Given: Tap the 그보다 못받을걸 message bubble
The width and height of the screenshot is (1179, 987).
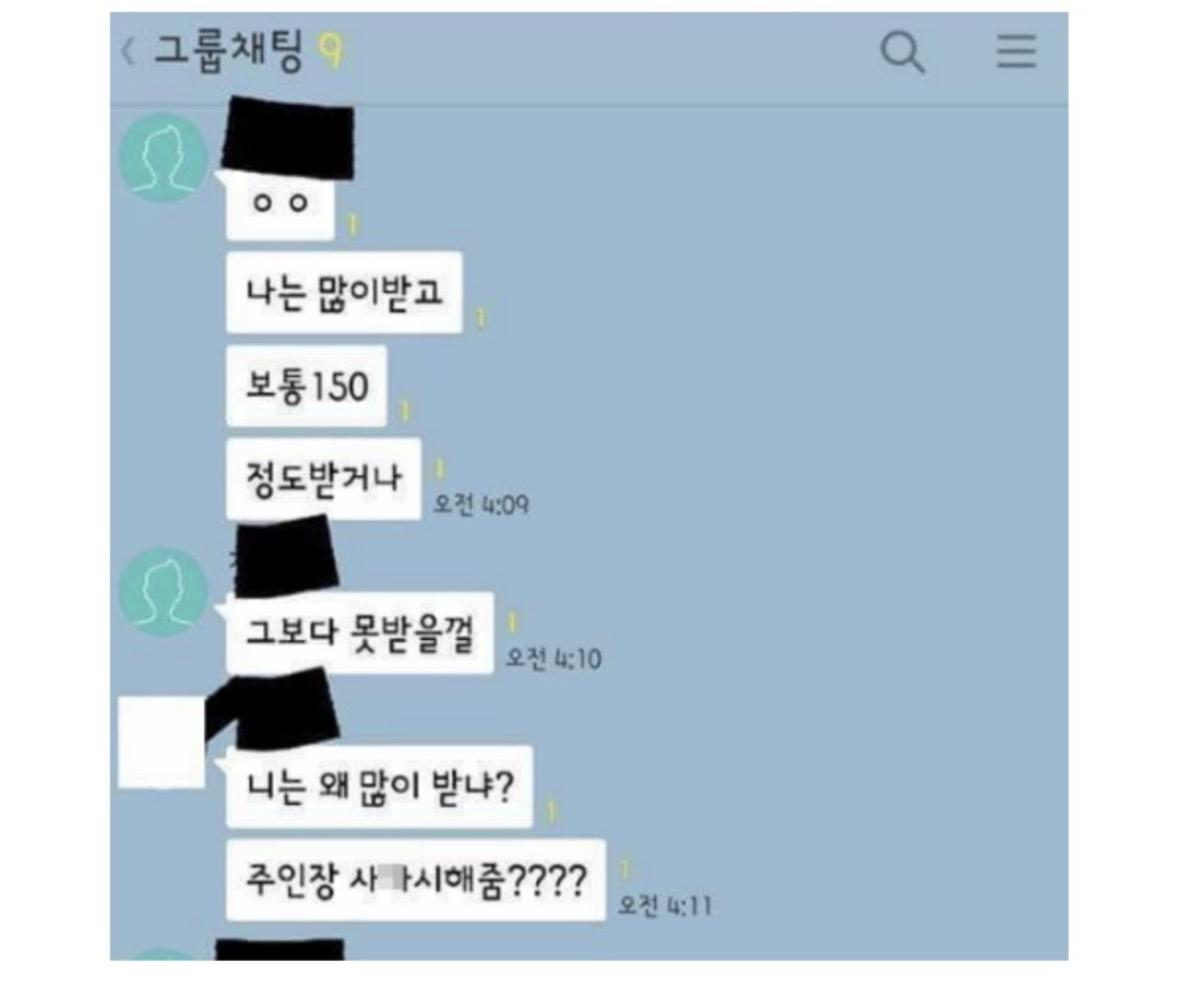Looking at the screenshot, I should 359,633.
